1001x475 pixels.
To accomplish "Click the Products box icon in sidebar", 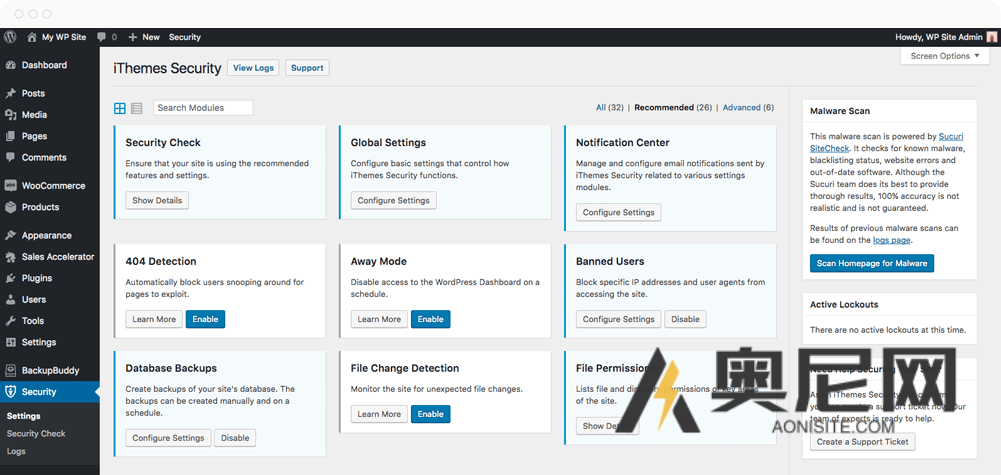I will click(10, 207).
